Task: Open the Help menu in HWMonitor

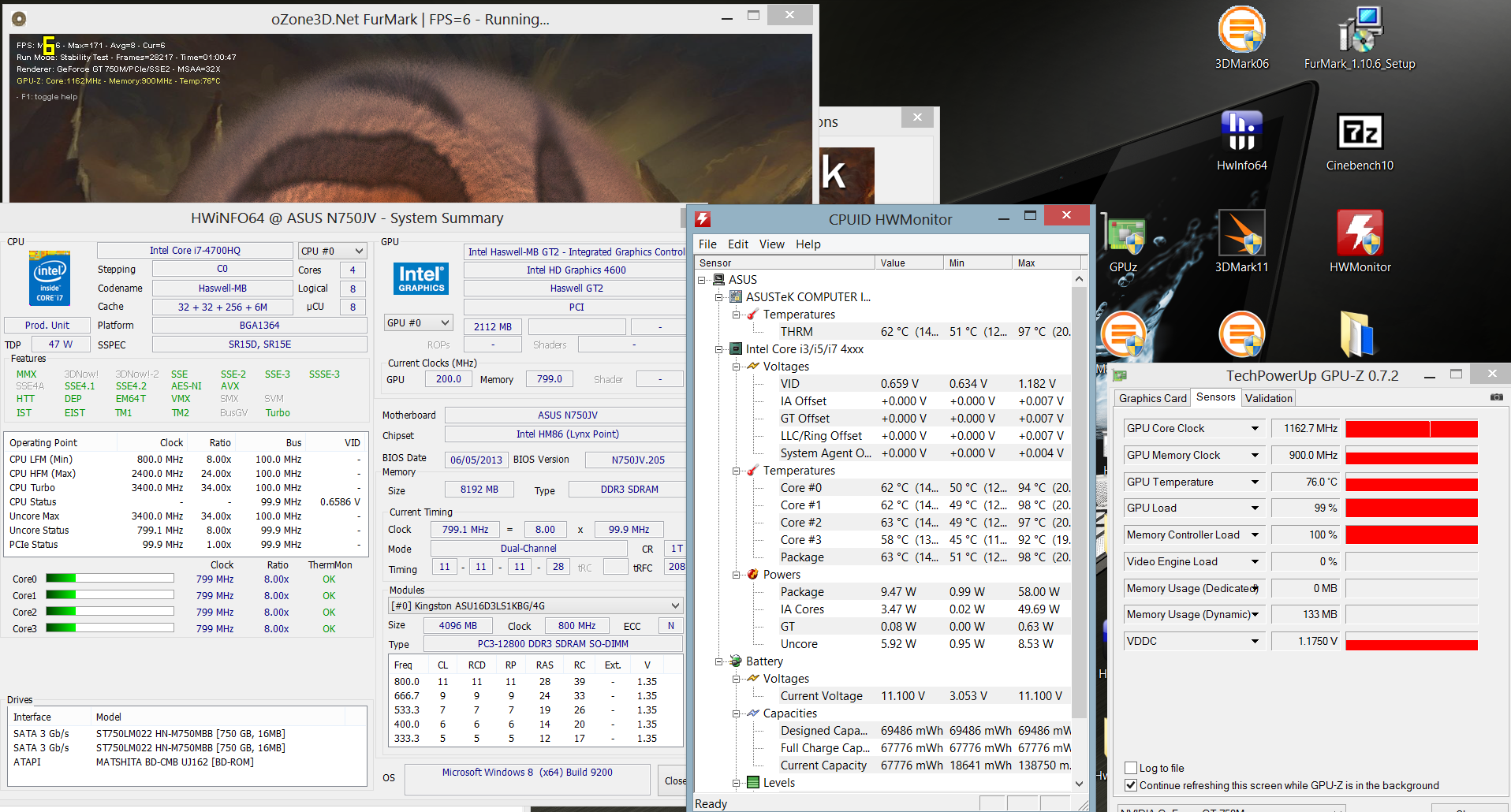Action: 808,244
